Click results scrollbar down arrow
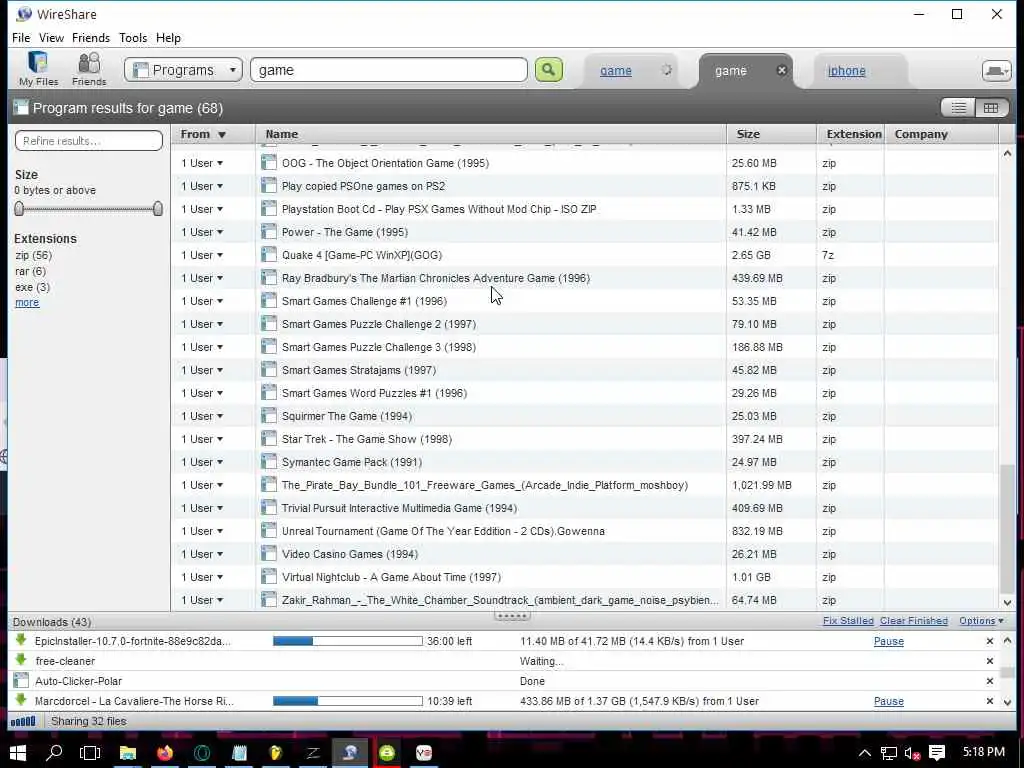This screenshot has width=1024, height=768. coord(1007,602)
